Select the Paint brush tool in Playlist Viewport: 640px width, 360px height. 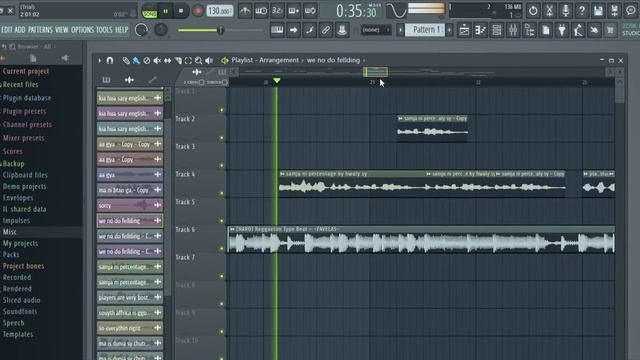coord(136,60)
